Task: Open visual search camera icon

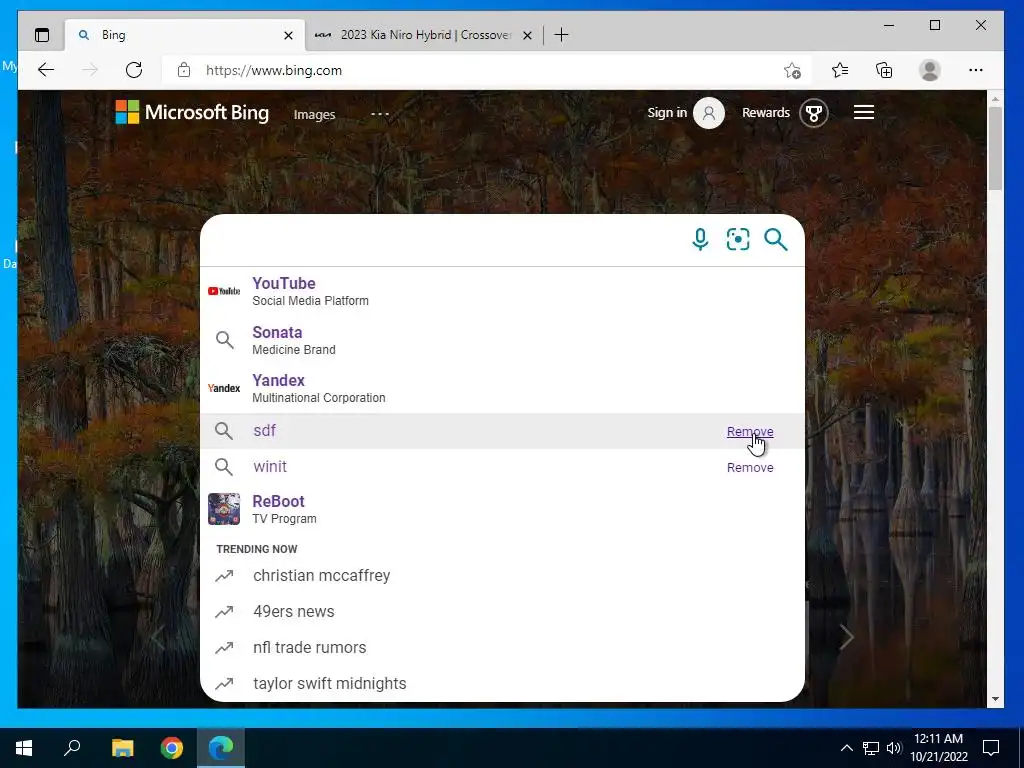Action: click(x=738, y=239)
